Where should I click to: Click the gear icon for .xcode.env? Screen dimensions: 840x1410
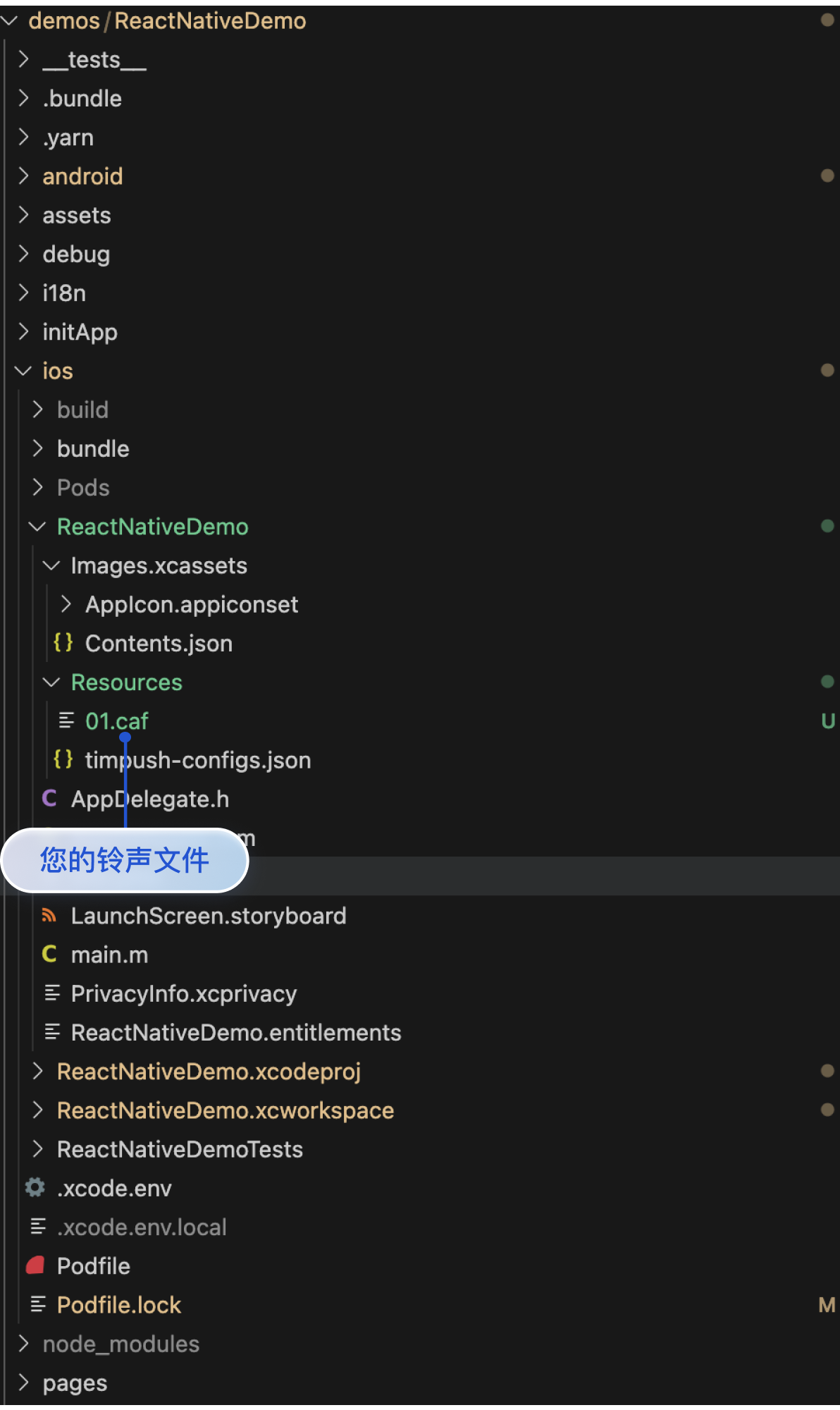tap(35, 1188)
